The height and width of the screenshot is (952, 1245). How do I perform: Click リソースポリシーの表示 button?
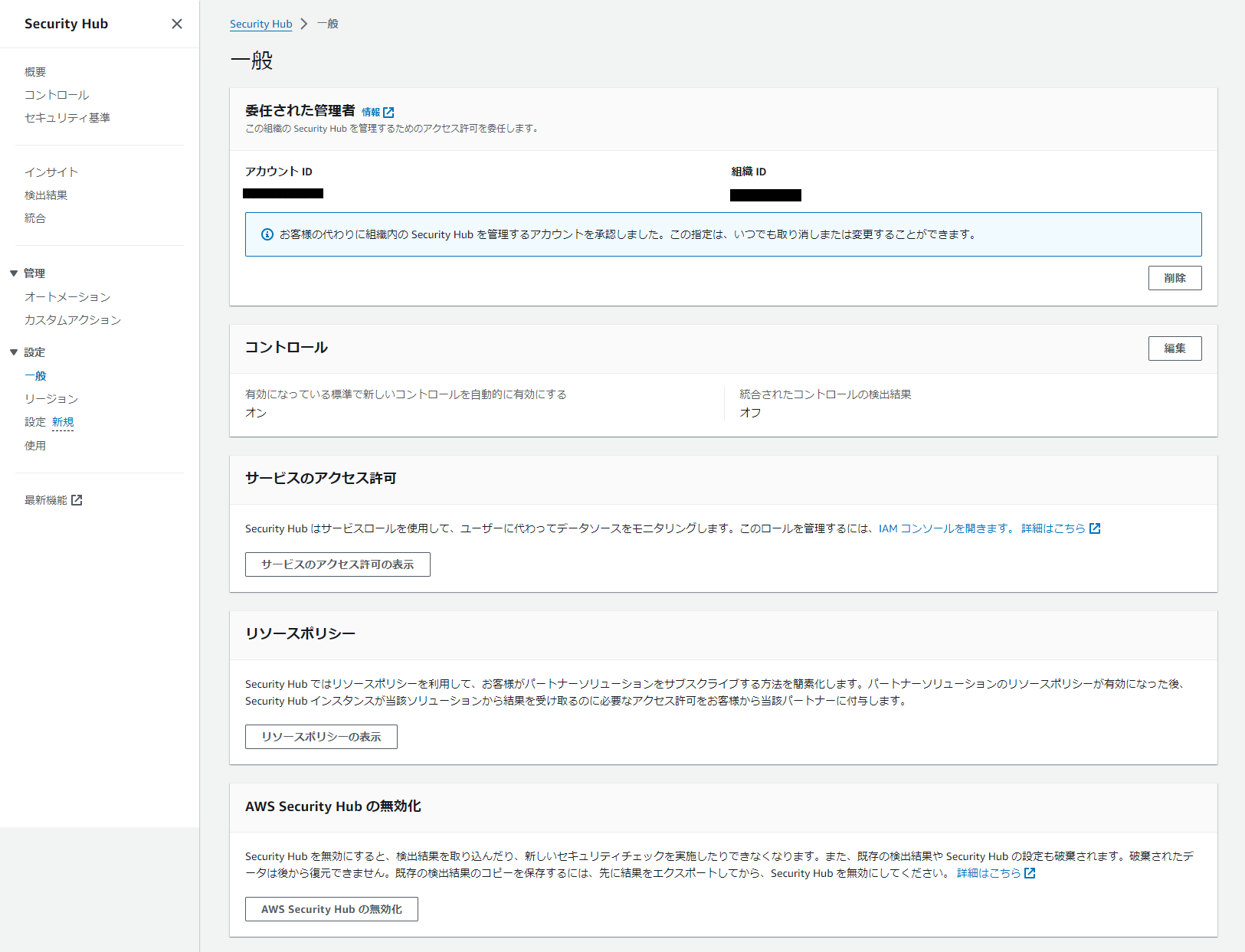click(x=321, y=737)
